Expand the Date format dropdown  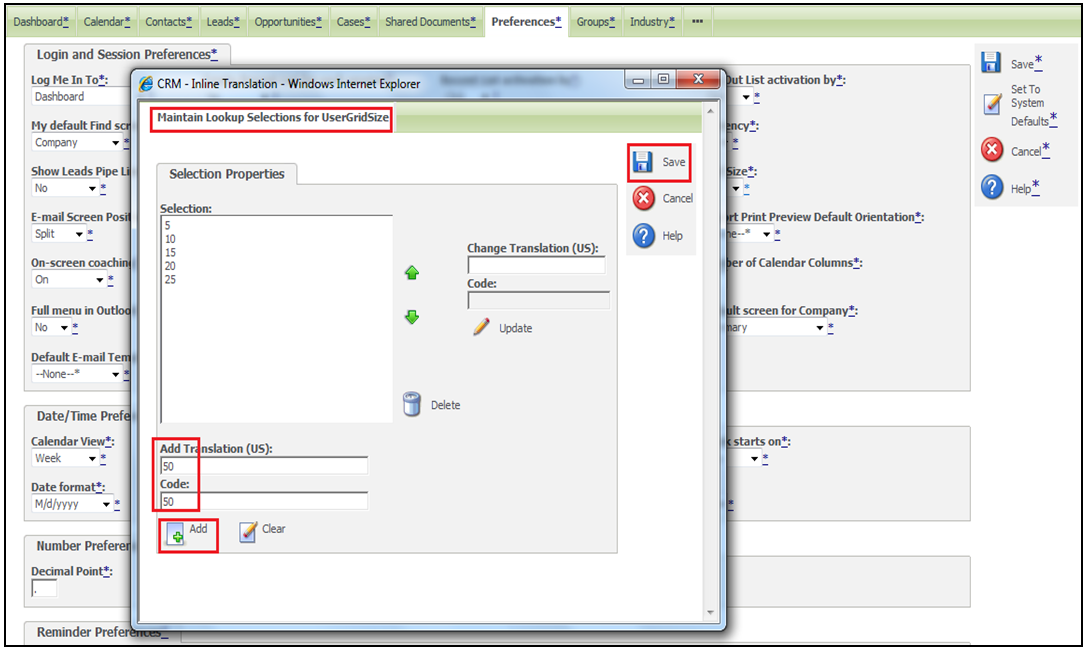[x=105, y=505]
